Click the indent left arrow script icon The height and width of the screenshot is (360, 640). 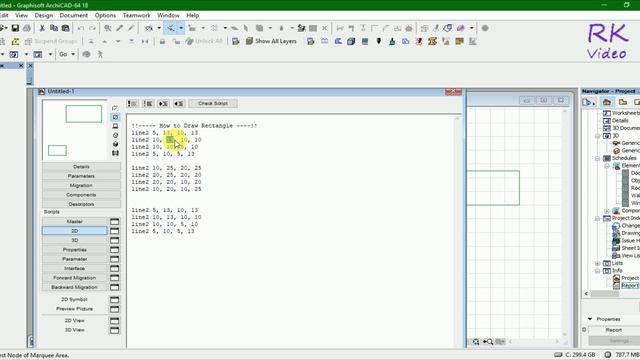[x=179, y=104]
